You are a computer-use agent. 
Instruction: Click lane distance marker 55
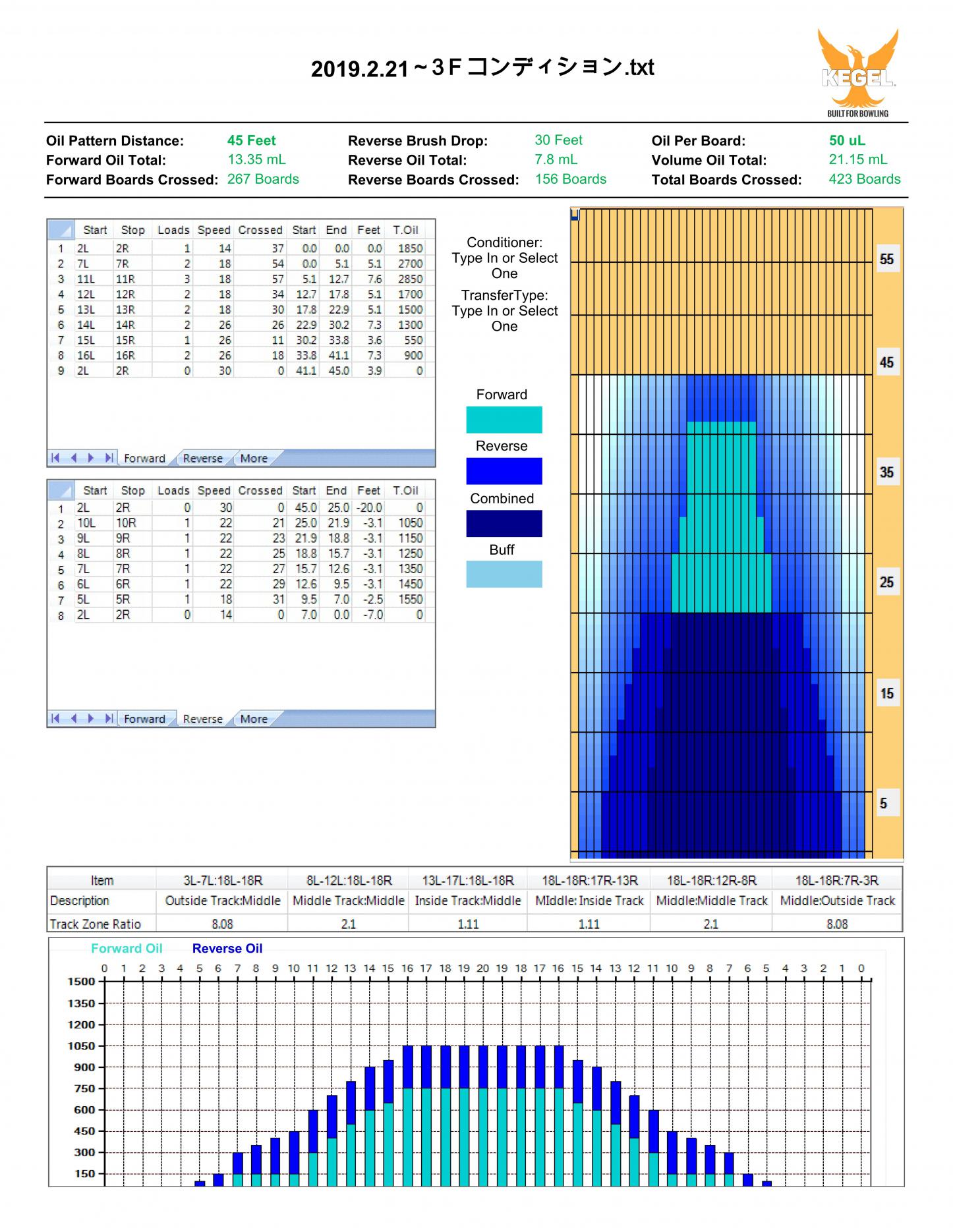click(x=887, y=259)
